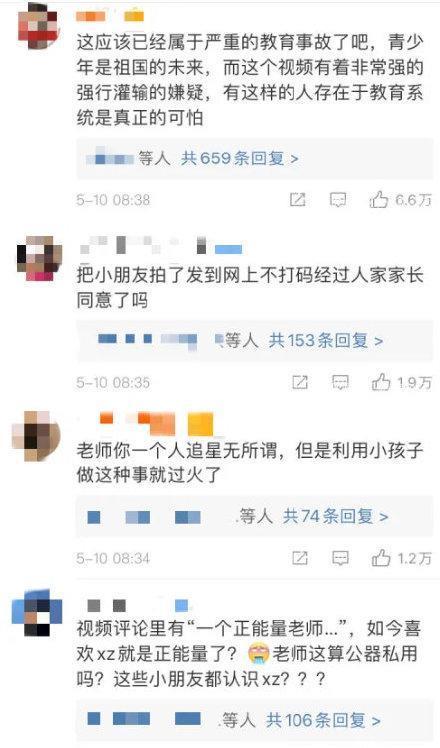
Task: Open reply box for 08:35 comment
Action: click(x=340, y=382)
